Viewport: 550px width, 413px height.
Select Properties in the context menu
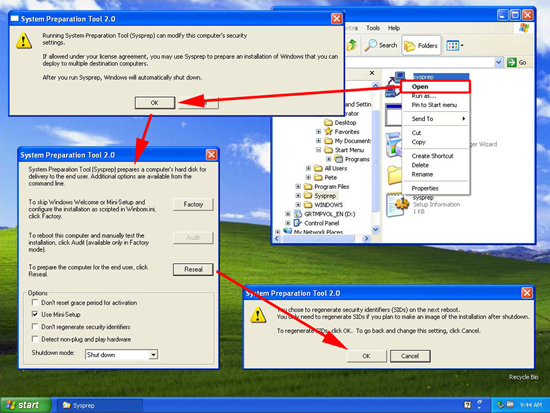coord(425,188)
